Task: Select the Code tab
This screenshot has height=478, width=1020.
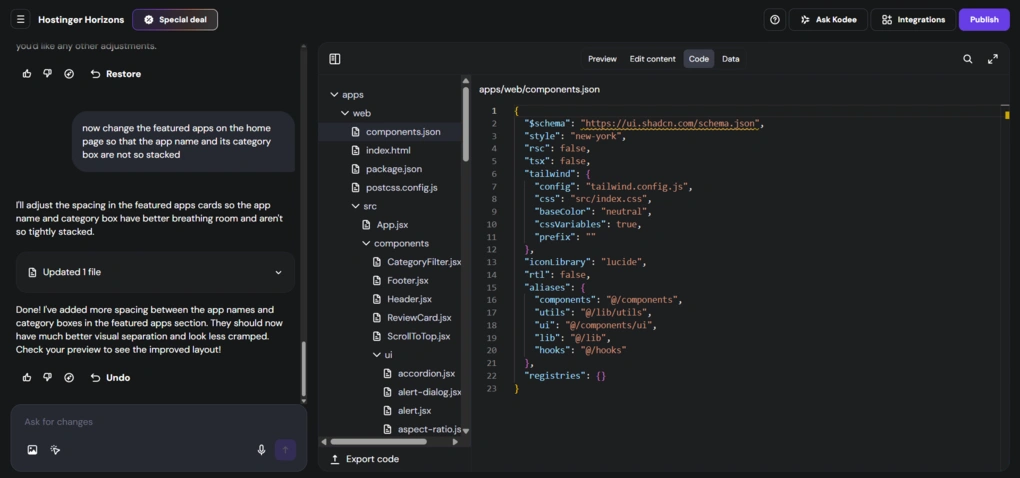Action: pos(699,59)
